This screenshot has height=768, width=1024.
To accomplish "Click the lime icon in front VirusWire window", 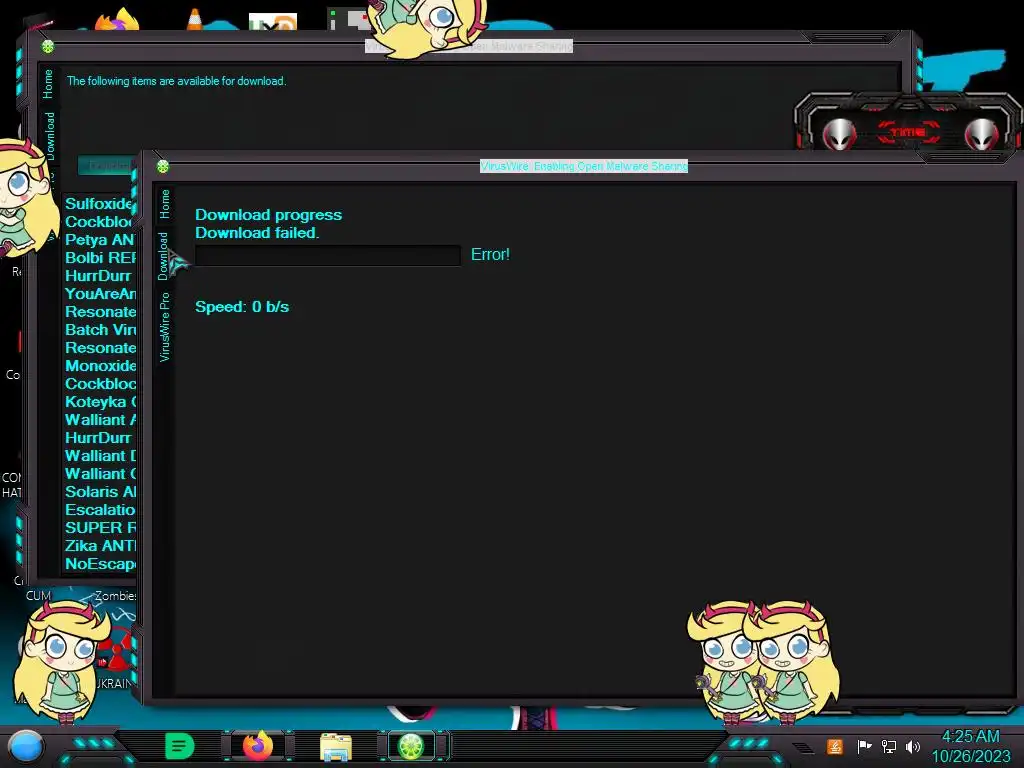I will tap(163, 167).
